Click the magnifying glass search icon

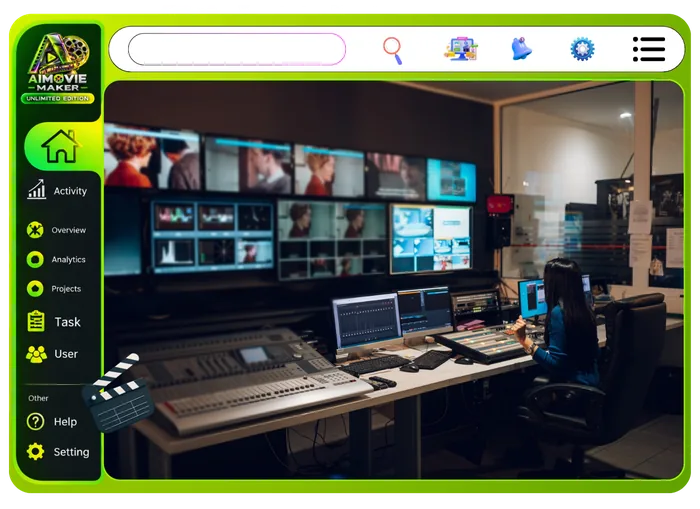click(x=393, y=50)
